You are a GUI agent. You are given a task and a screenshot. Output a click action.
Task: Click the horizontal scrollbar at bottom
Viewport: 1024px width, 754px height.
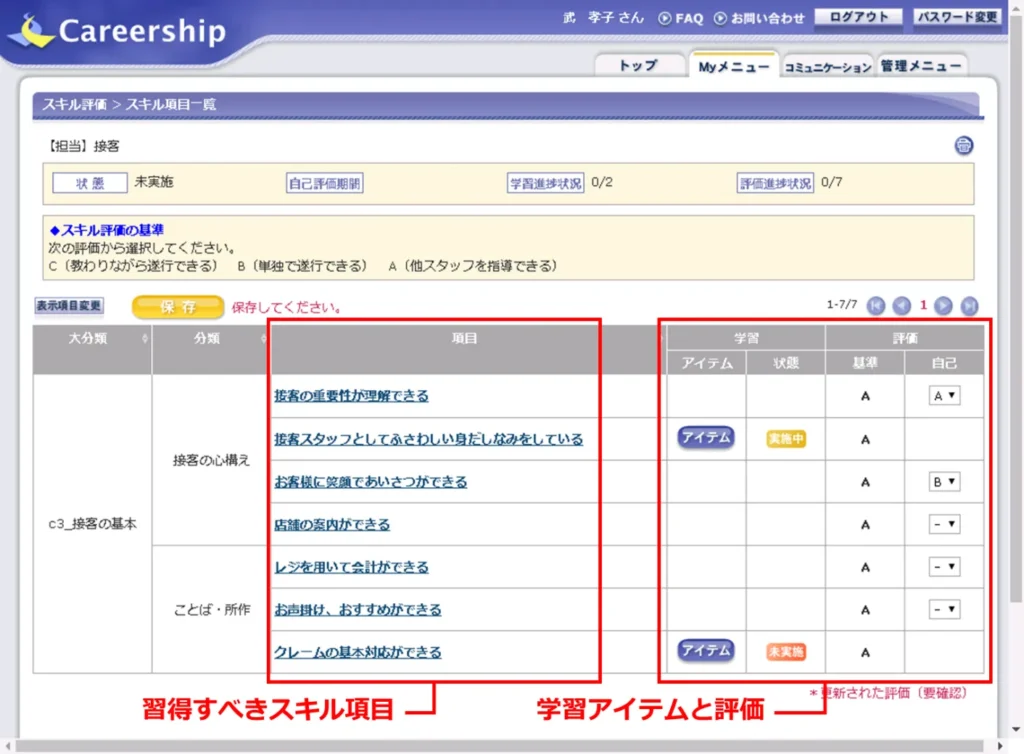(x=500, y=746)
